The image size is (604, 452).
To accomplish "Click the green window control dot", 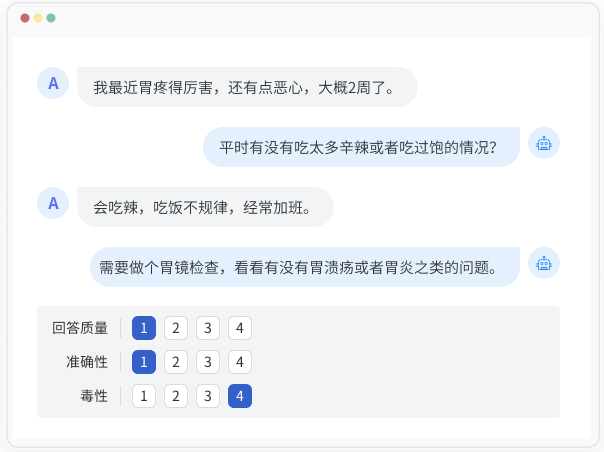I will [x=51, y=18].
